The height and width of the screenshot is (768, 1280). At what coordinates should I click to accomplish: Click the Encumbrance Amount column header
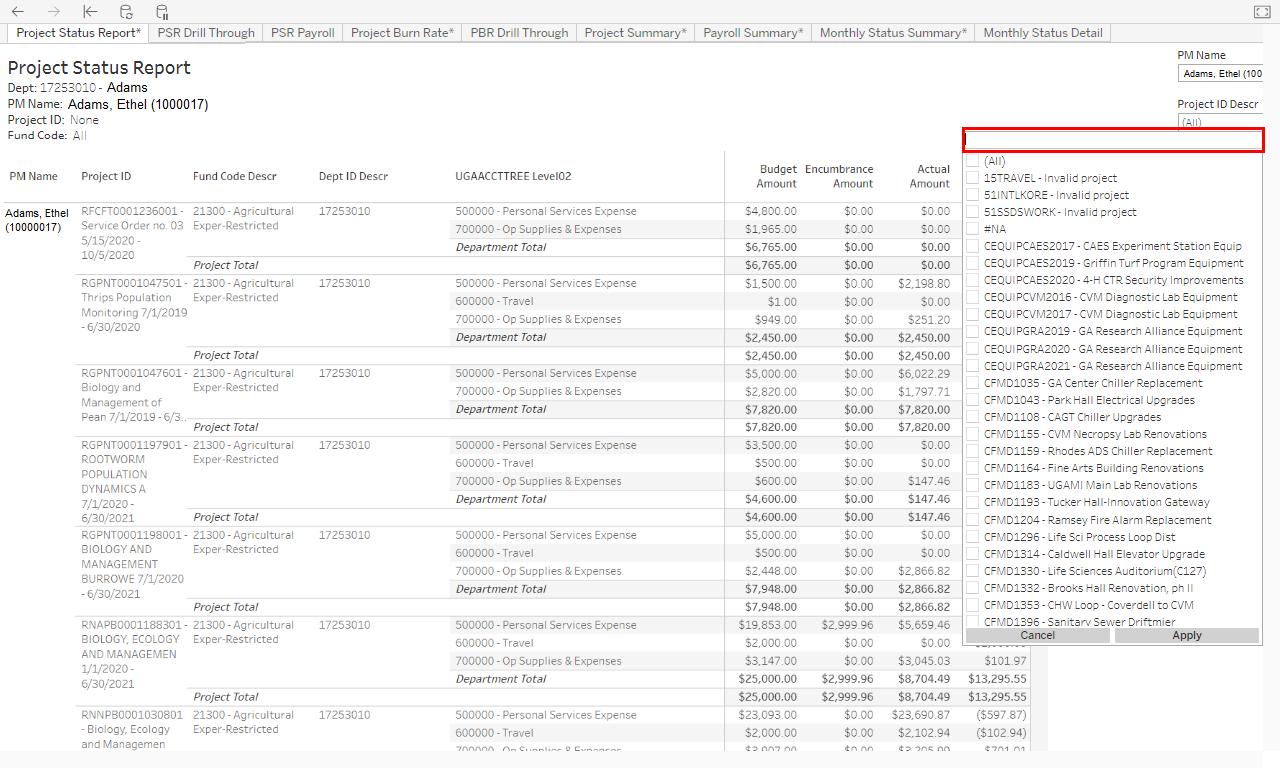[839, 176]
